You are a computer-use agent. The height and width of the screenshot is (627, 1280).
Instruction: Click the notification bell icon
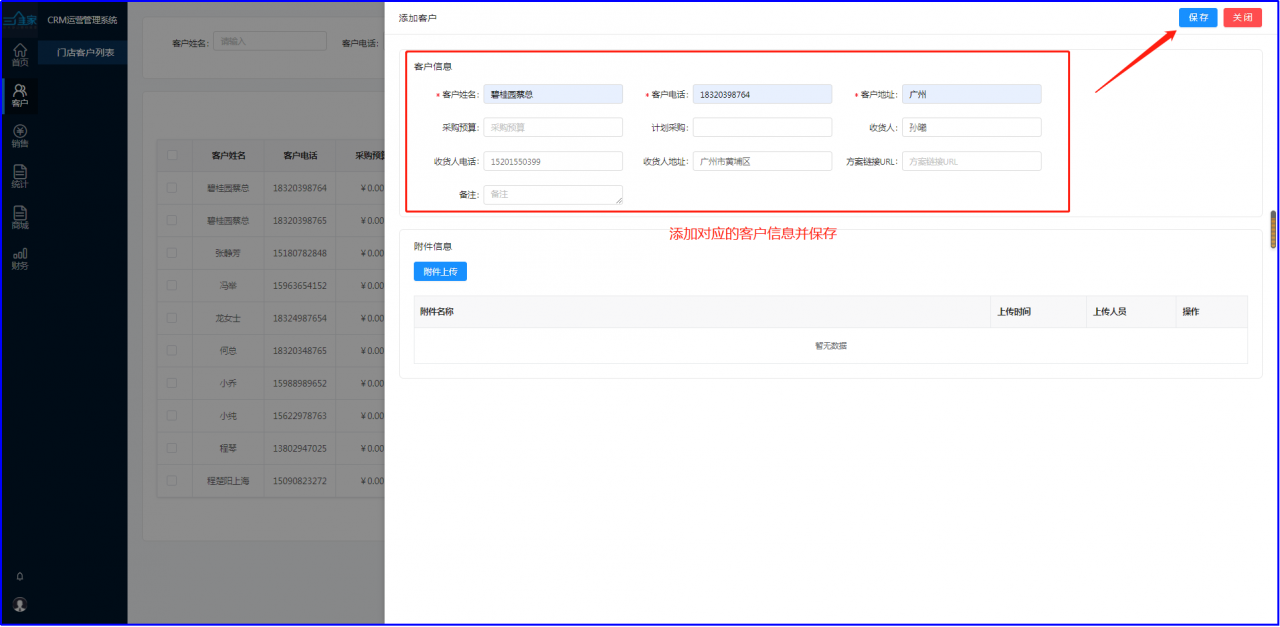pyautogui.click(x=20, y=577)
